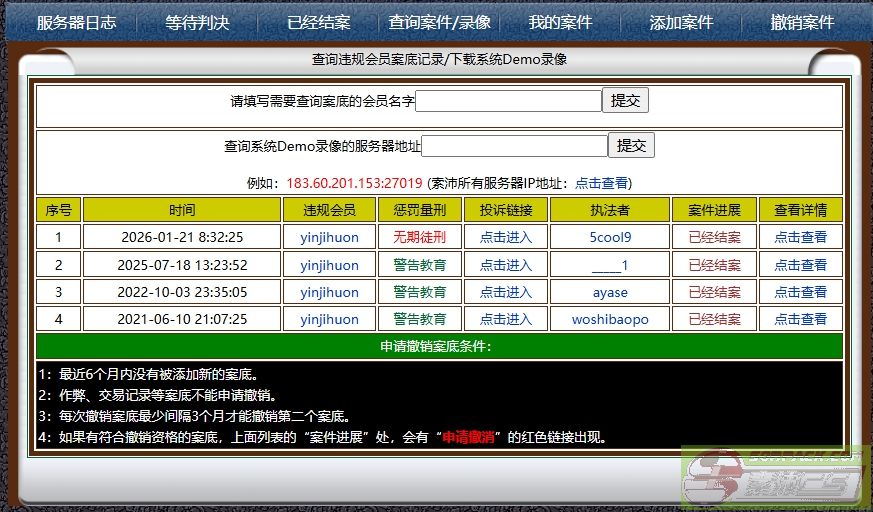The height and width of the screenshot is (512, 873).
Task: Focus the Demo server address input field
Action: coord(514,146)
